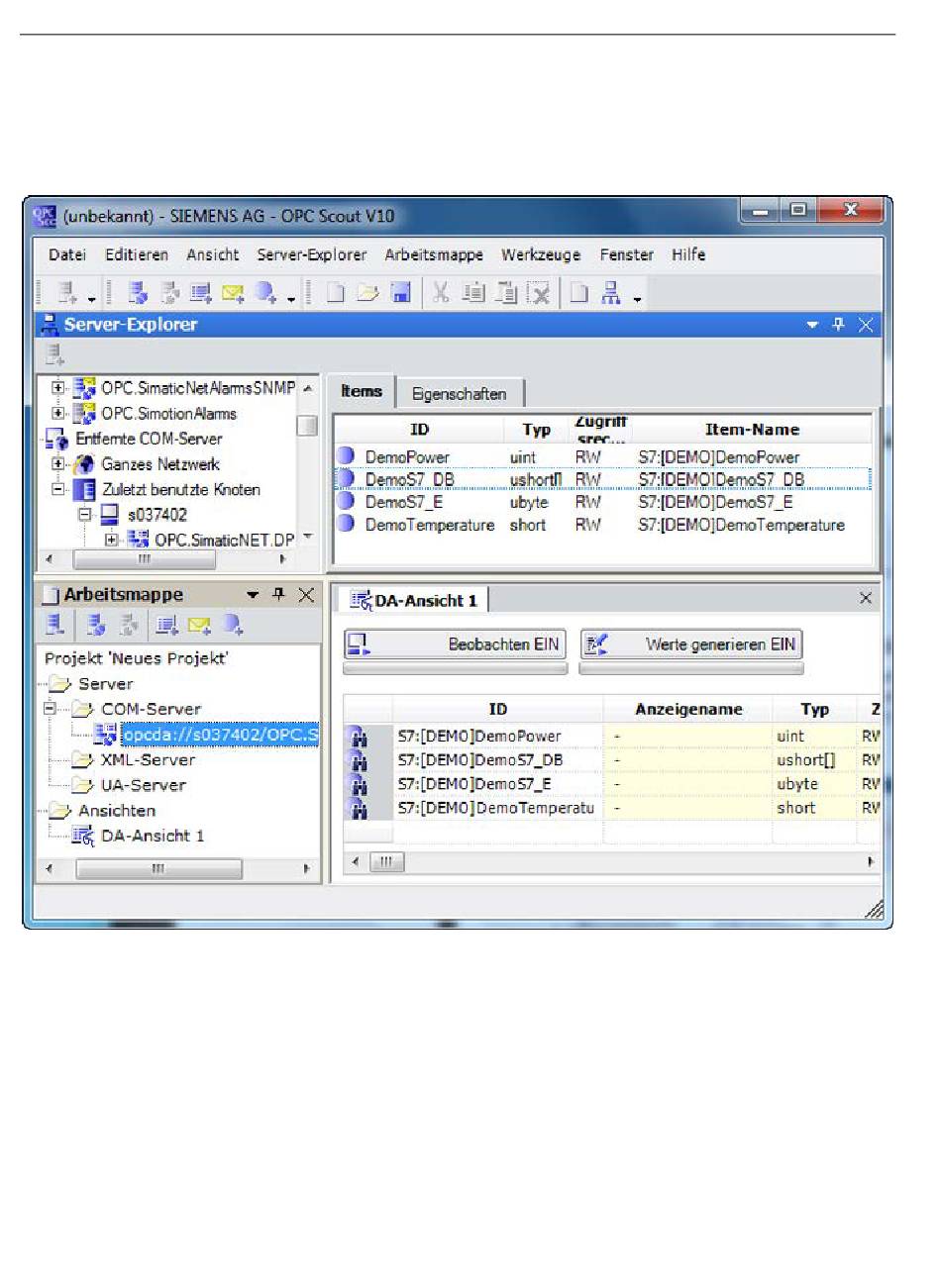Select DA-Ansicht 1 in the Ansichten tree
The height and width of the screenshot is (1288, 941).
pyautogui.click(x=153, y=836)
